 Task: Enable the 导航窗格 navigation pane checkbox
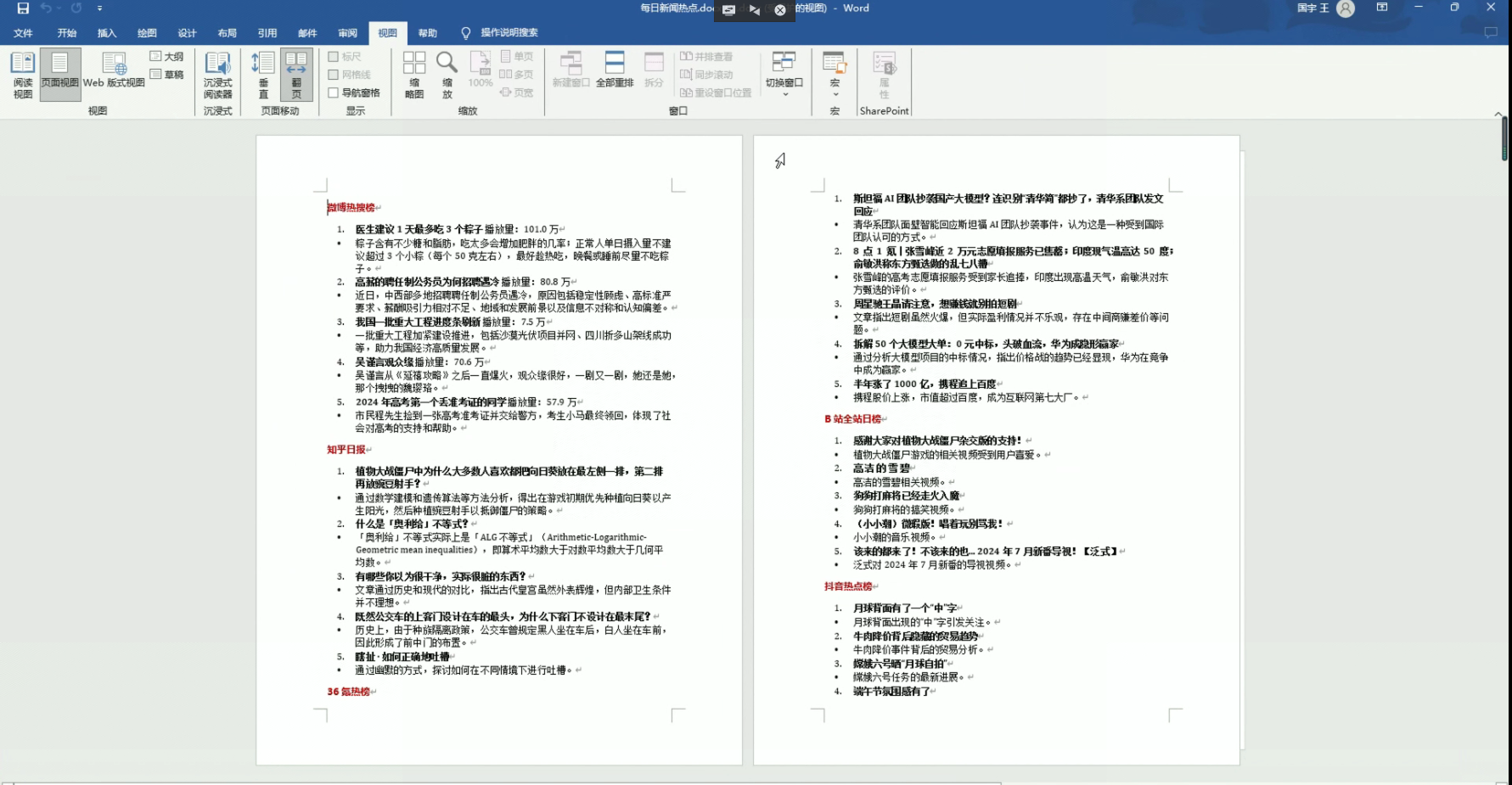click(334, 93)
